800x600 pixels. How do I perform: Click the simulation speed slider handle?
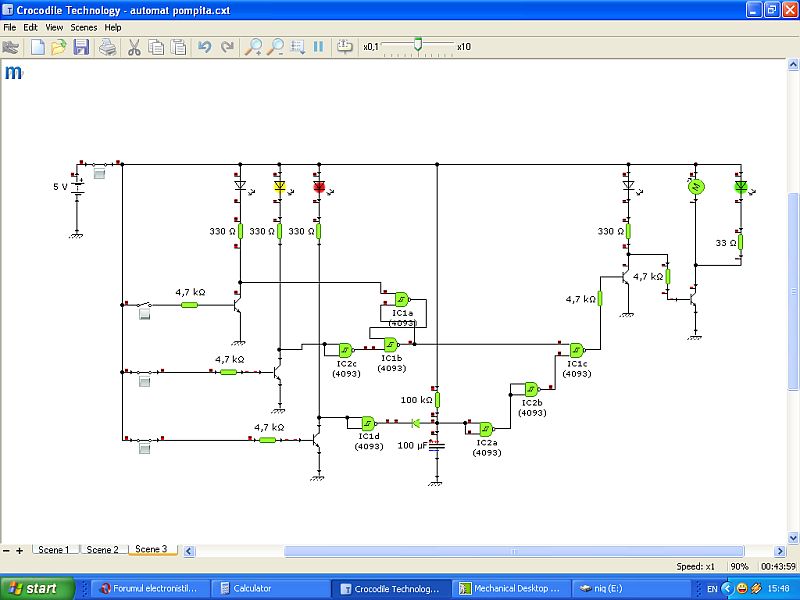(x=418, y=45)
